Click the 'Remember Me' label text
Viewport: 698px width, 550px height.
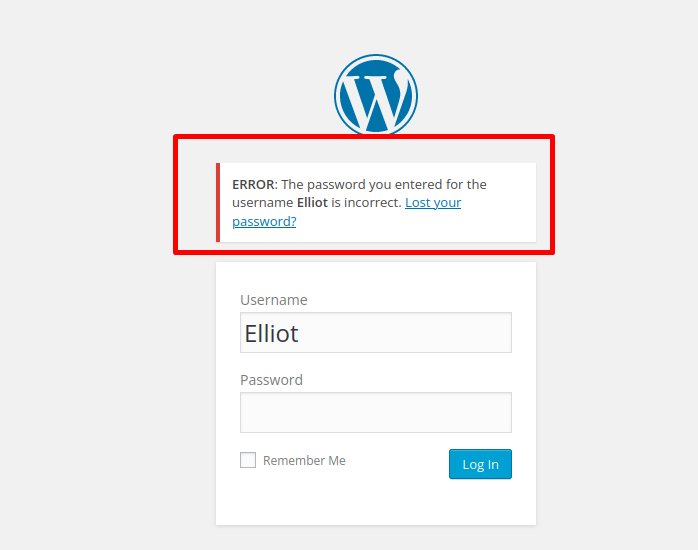(x=304, y=461)
